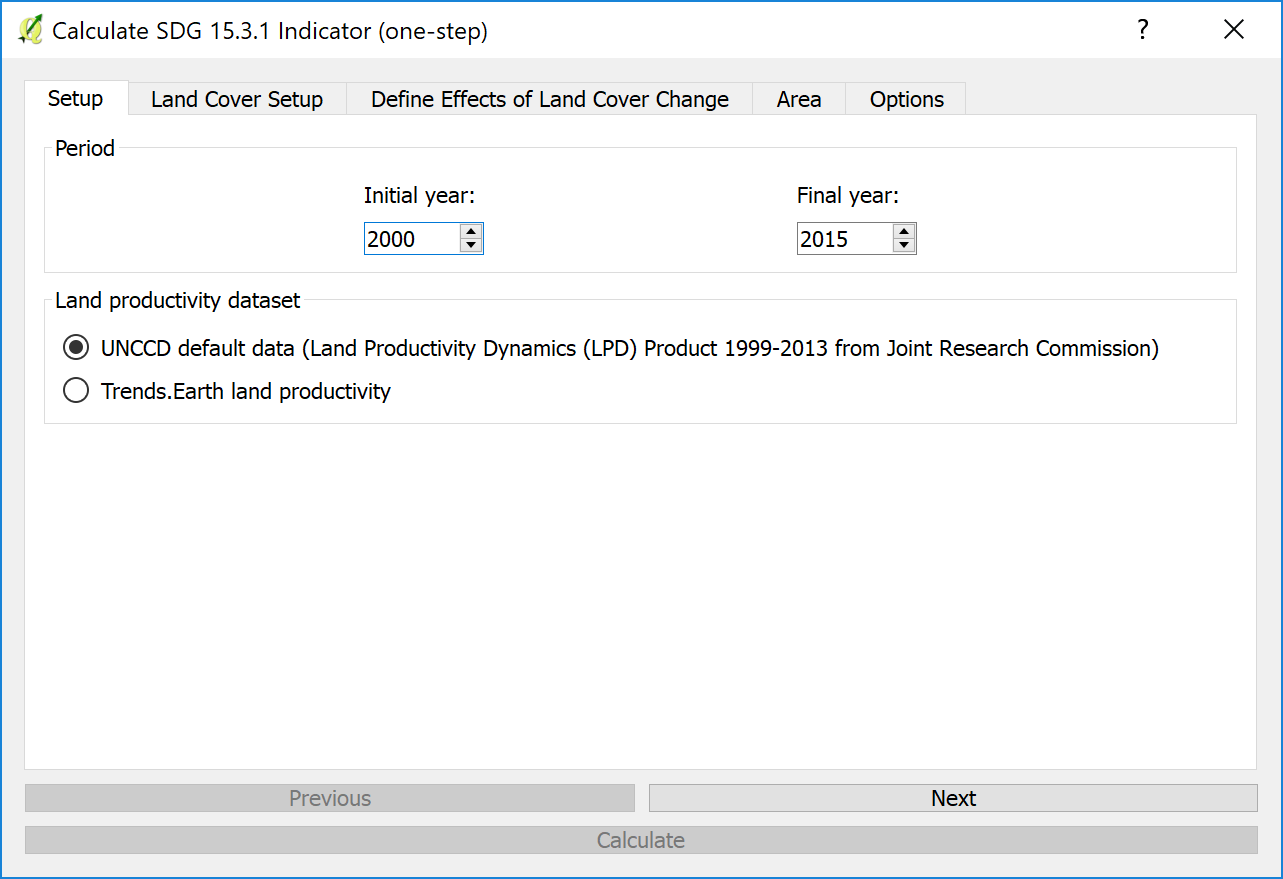Click the QGIS logo in title bar

30,30
